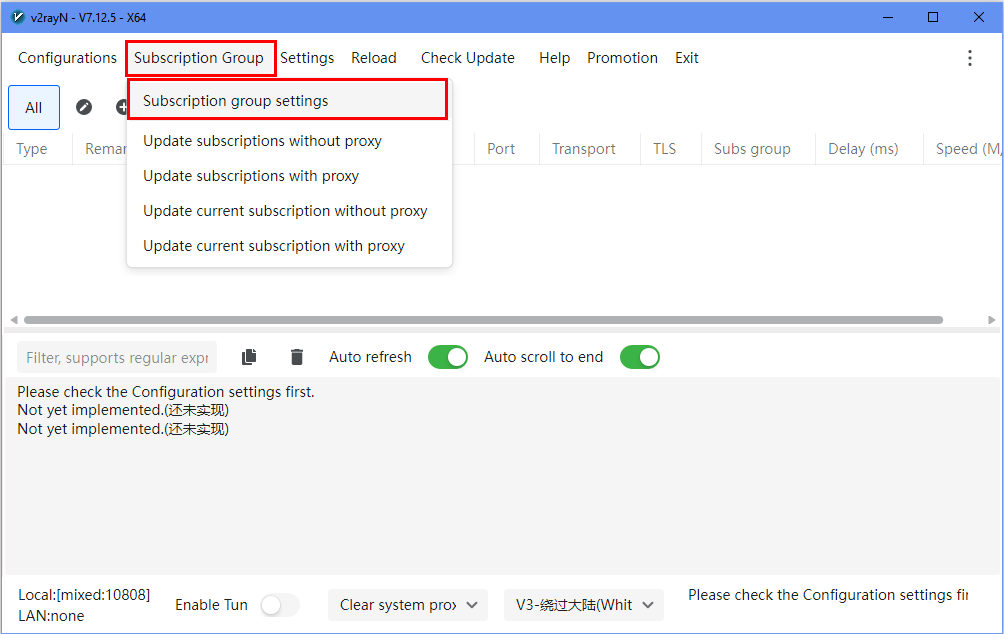1004x634 pixels.
Task: Turn off Auto scroll to end
Action: 639,357
